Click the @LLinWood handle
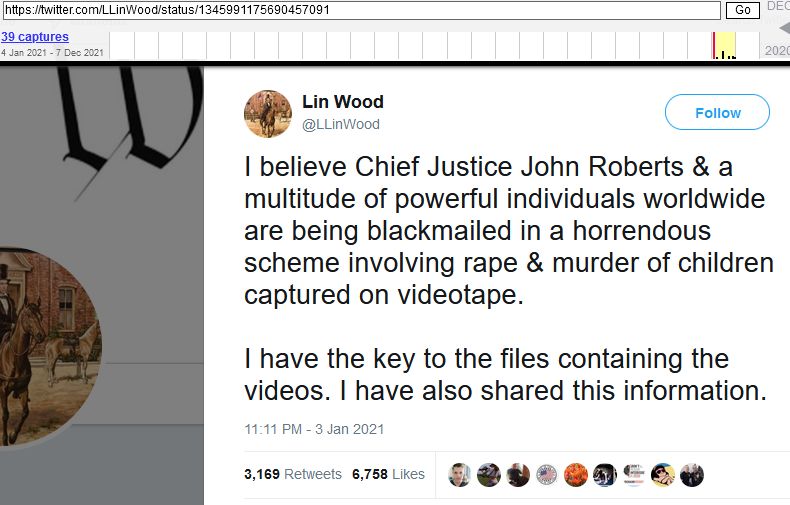Screen dimensions: 790x505 [x=341, y=124]
